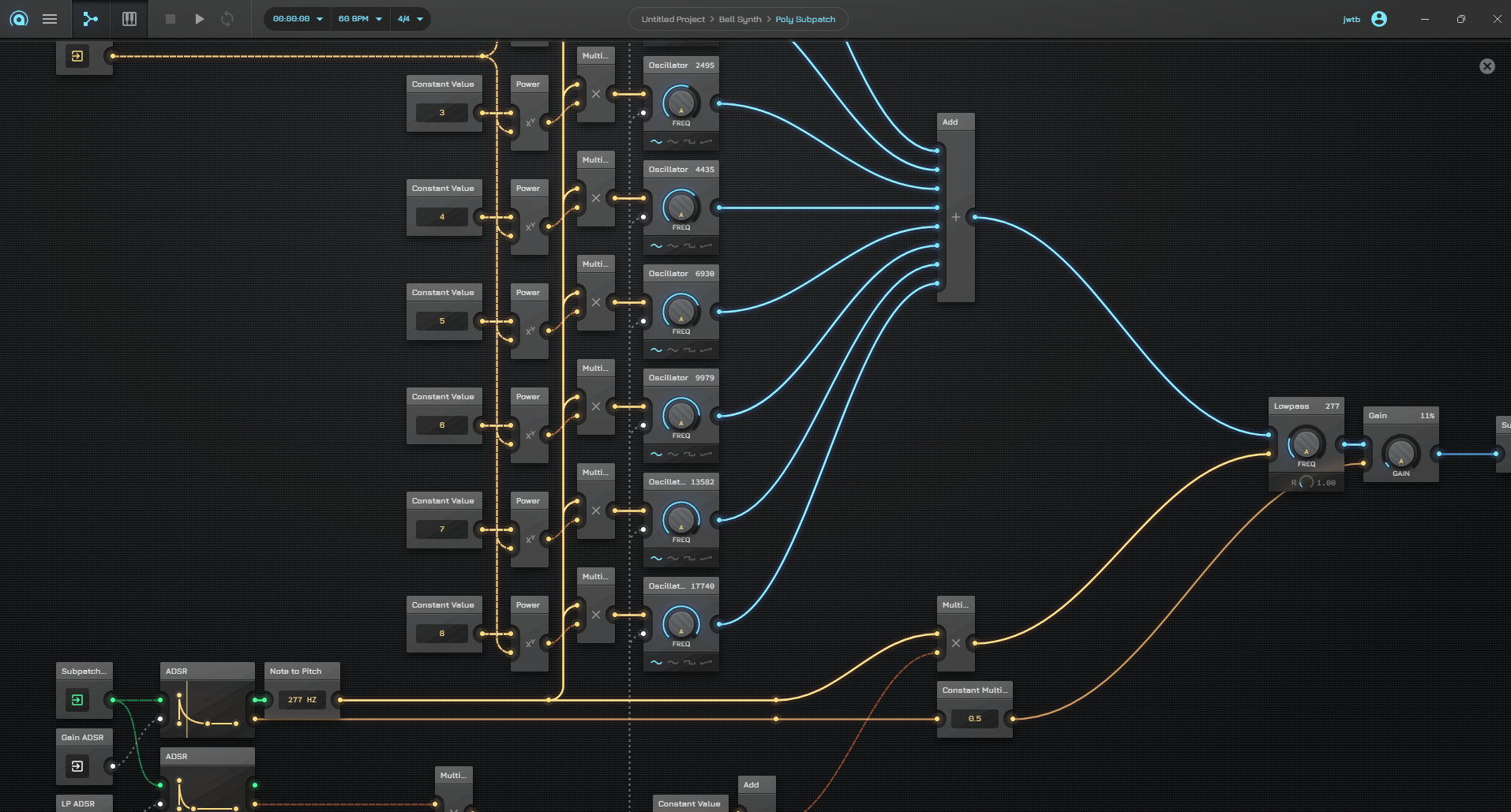The height and width of the screenshot is (812, 1511).
Task: Open the 00:00:00 time dropdown
Action: pyautogui.click(x=298, y=19)
